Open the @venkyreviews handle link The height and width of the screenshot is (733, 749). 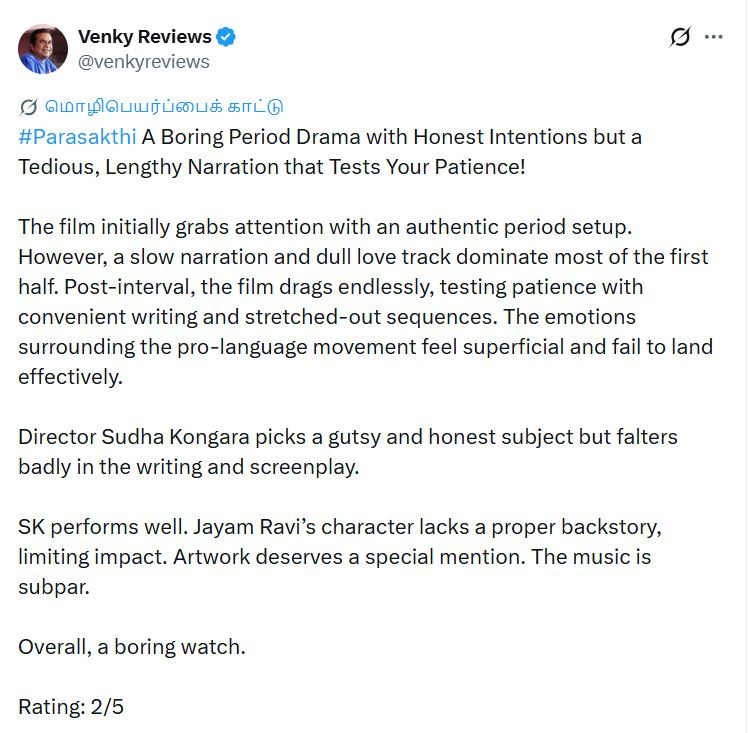[x=144, y=62]
